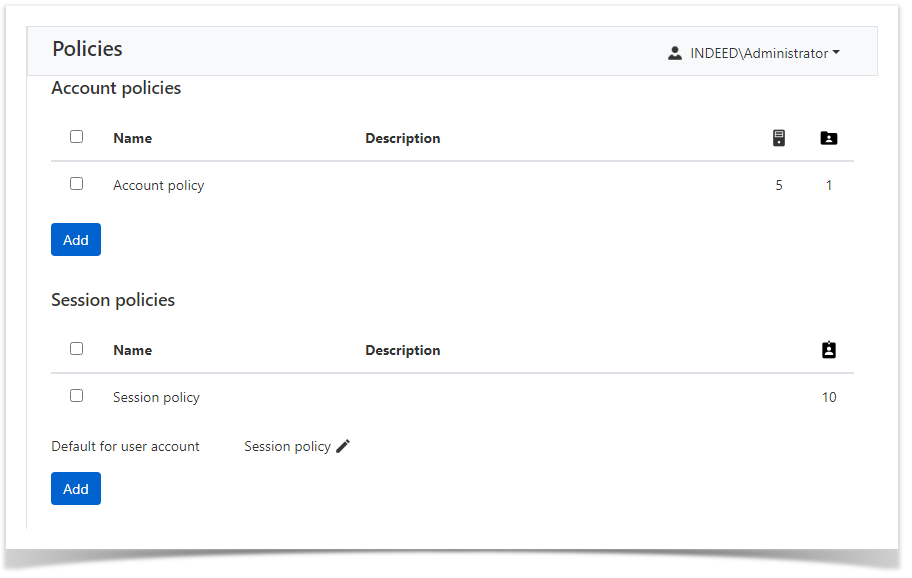Open the Account policy entry
The width and height of the screenshot is (912, 578).
point(158,185)
